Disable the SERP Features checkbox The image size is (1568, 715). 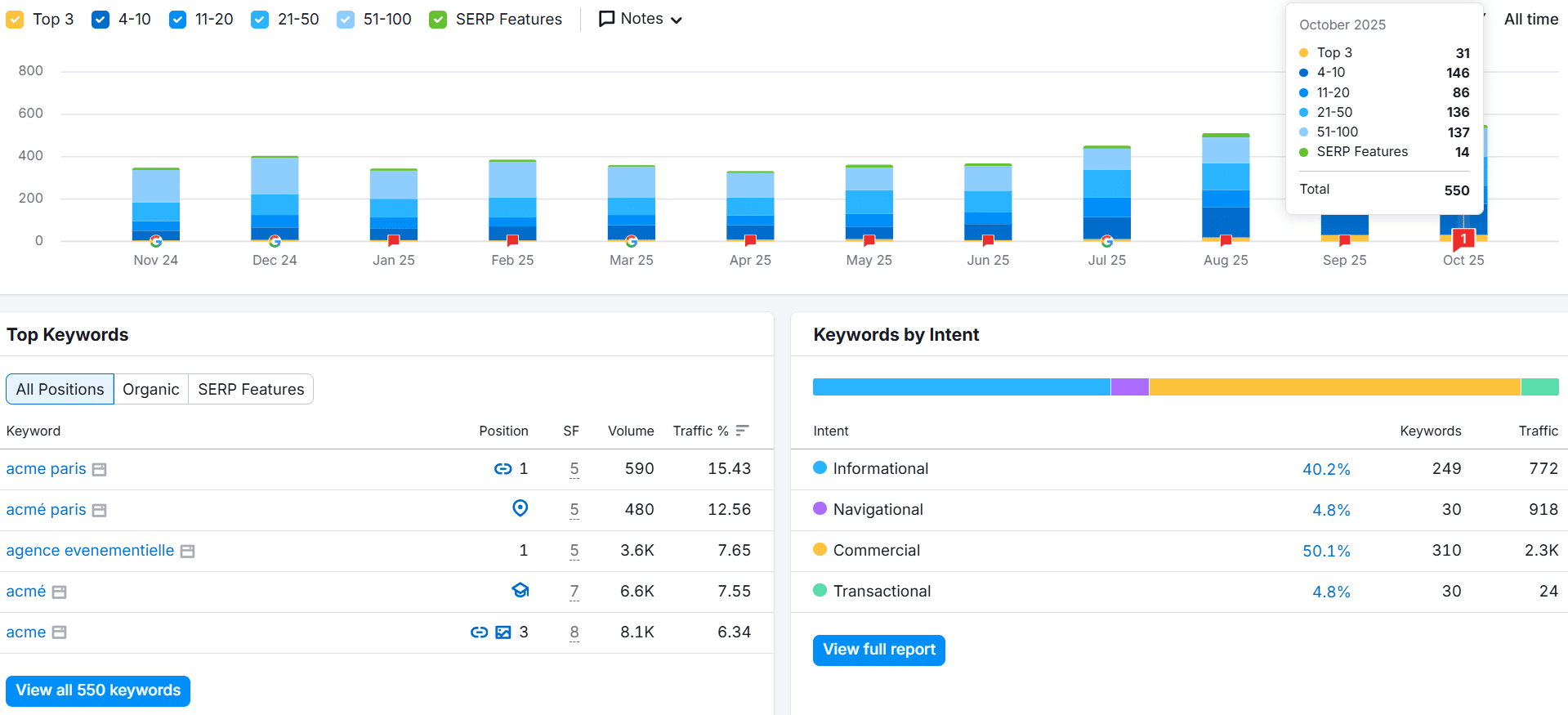438,20
